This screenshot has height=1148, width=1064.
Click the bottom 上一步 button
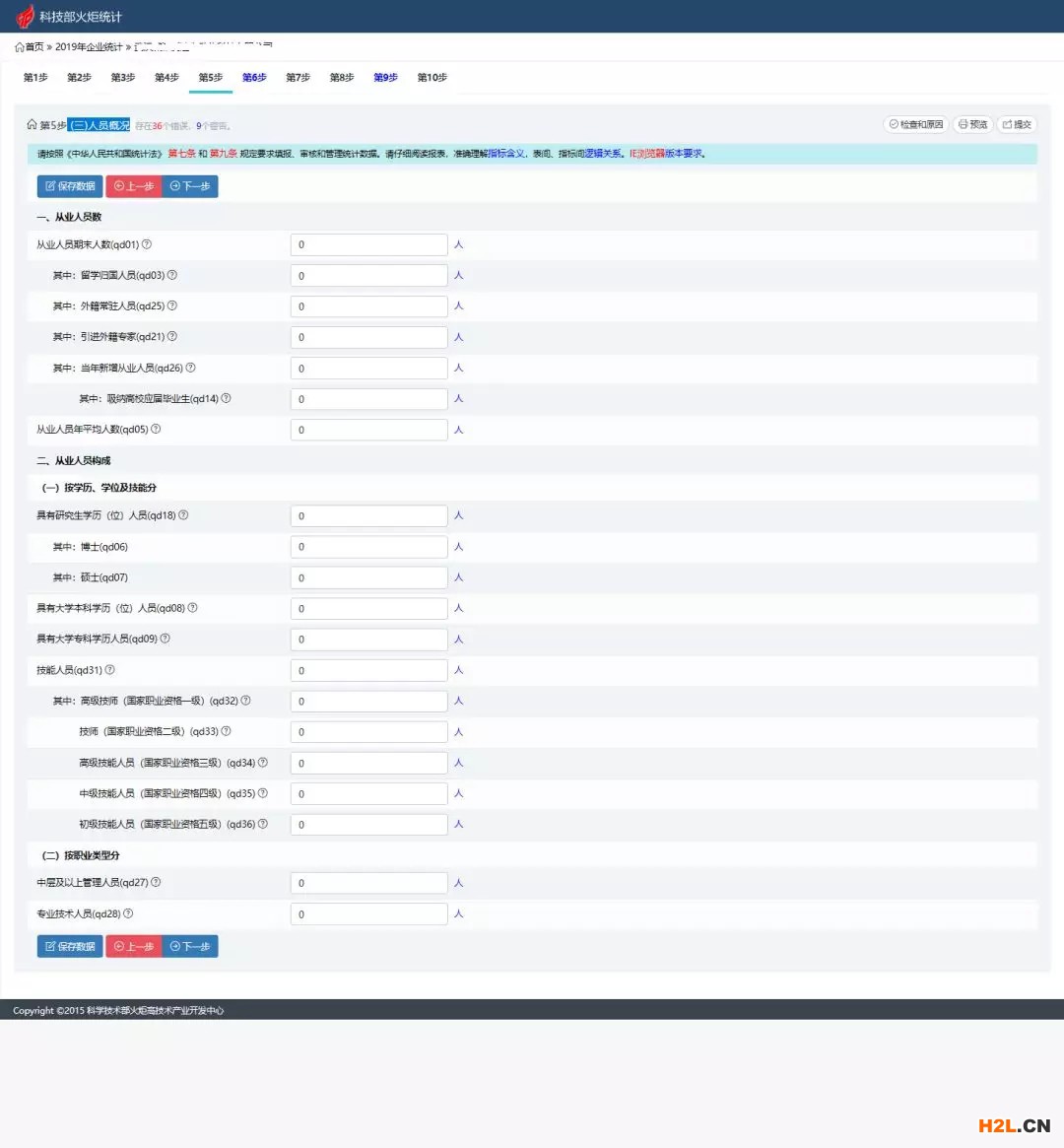pos(133,946)
